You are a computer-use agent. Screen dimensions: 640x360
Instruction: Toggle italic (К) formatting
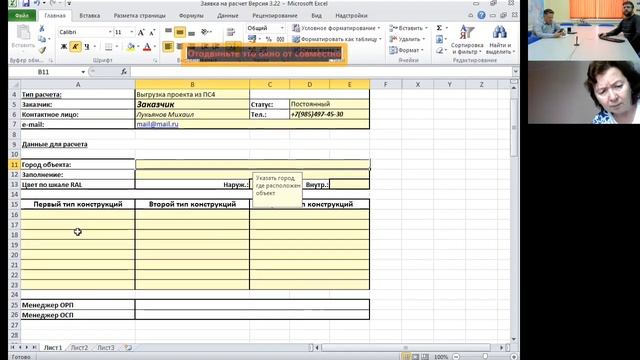coord(75,47)
